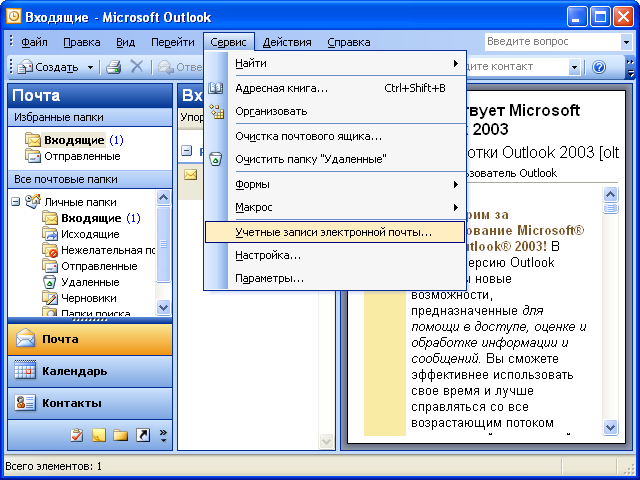Click the Notes yellow icon in navigation strip
640x480 pixels.
[99, 435]
